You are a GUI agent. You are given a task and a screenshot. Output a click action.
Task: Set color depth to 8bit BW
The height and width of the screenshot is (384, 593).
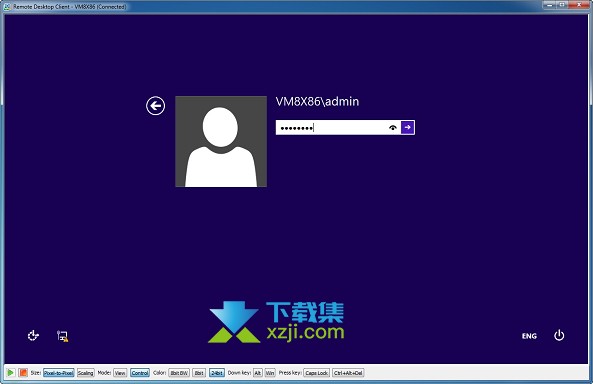179,373
